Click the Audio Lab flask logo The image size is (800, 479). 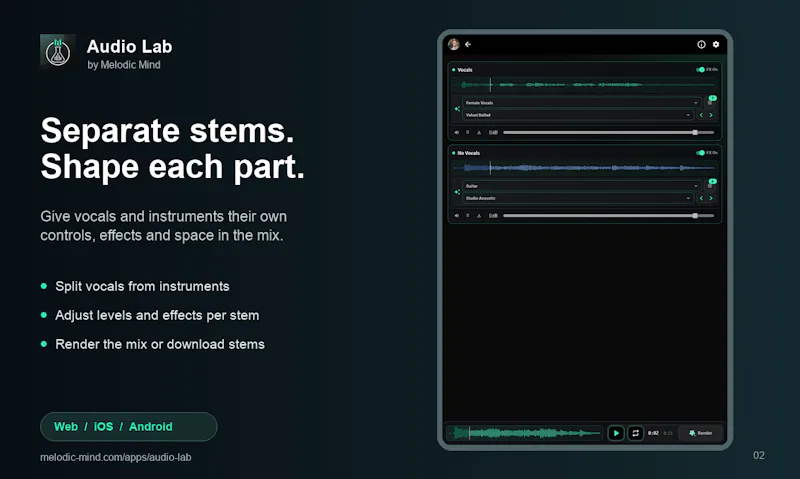pyautogui.click(x=58, y=51)
